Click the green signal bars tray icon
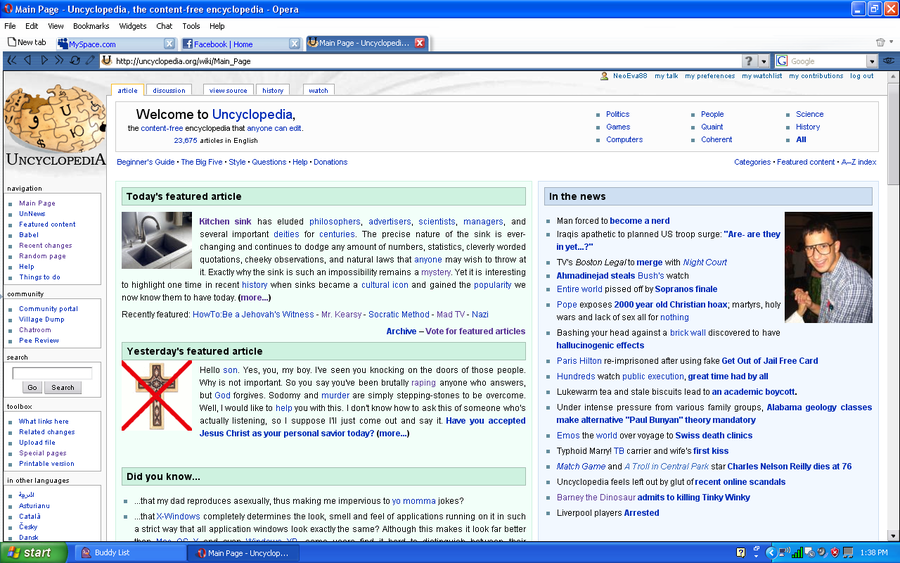 tap(797, 553)
